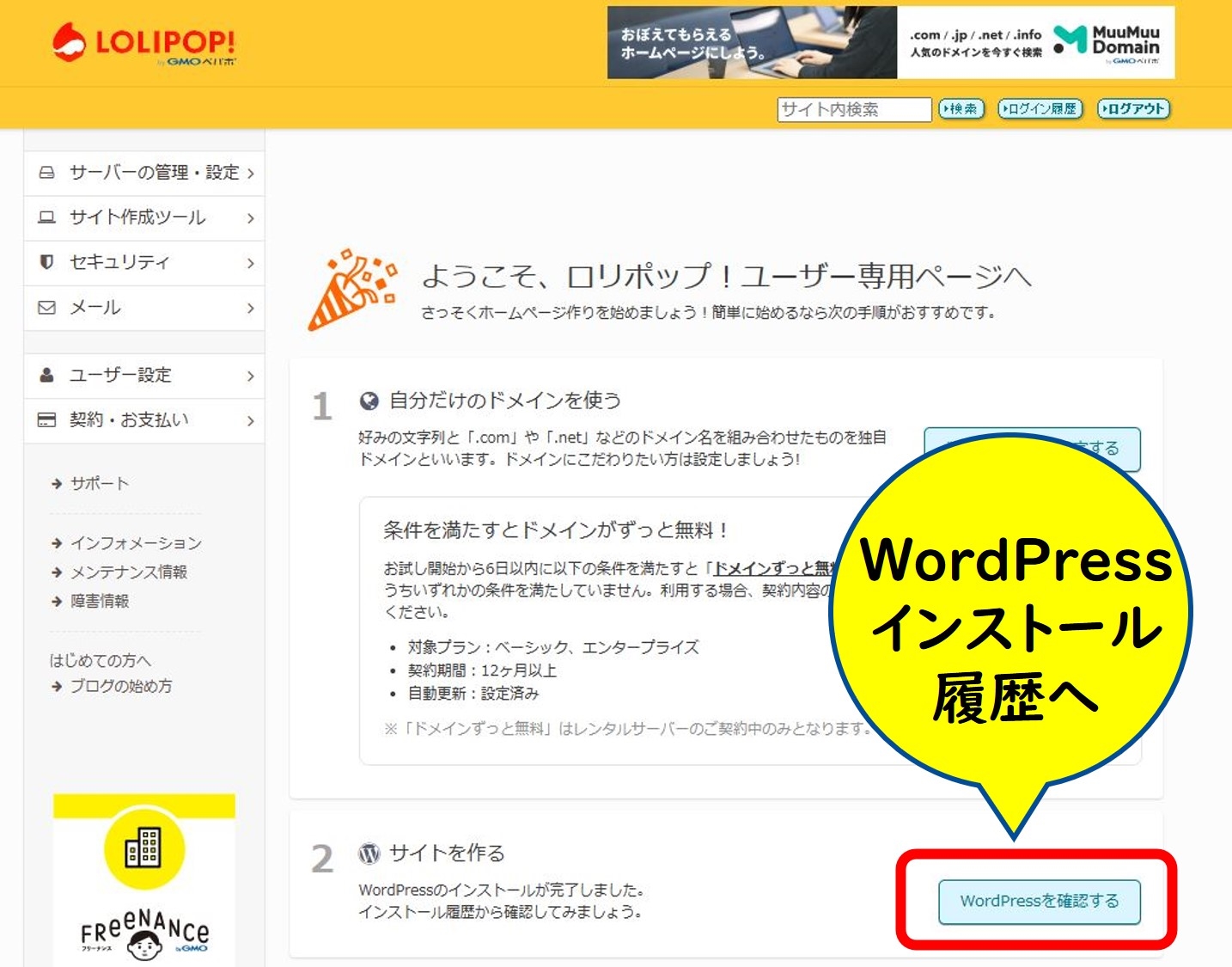Click the はじめての方へ label
The height and width of the screenshot is (967, 1232).
[100, 660]
